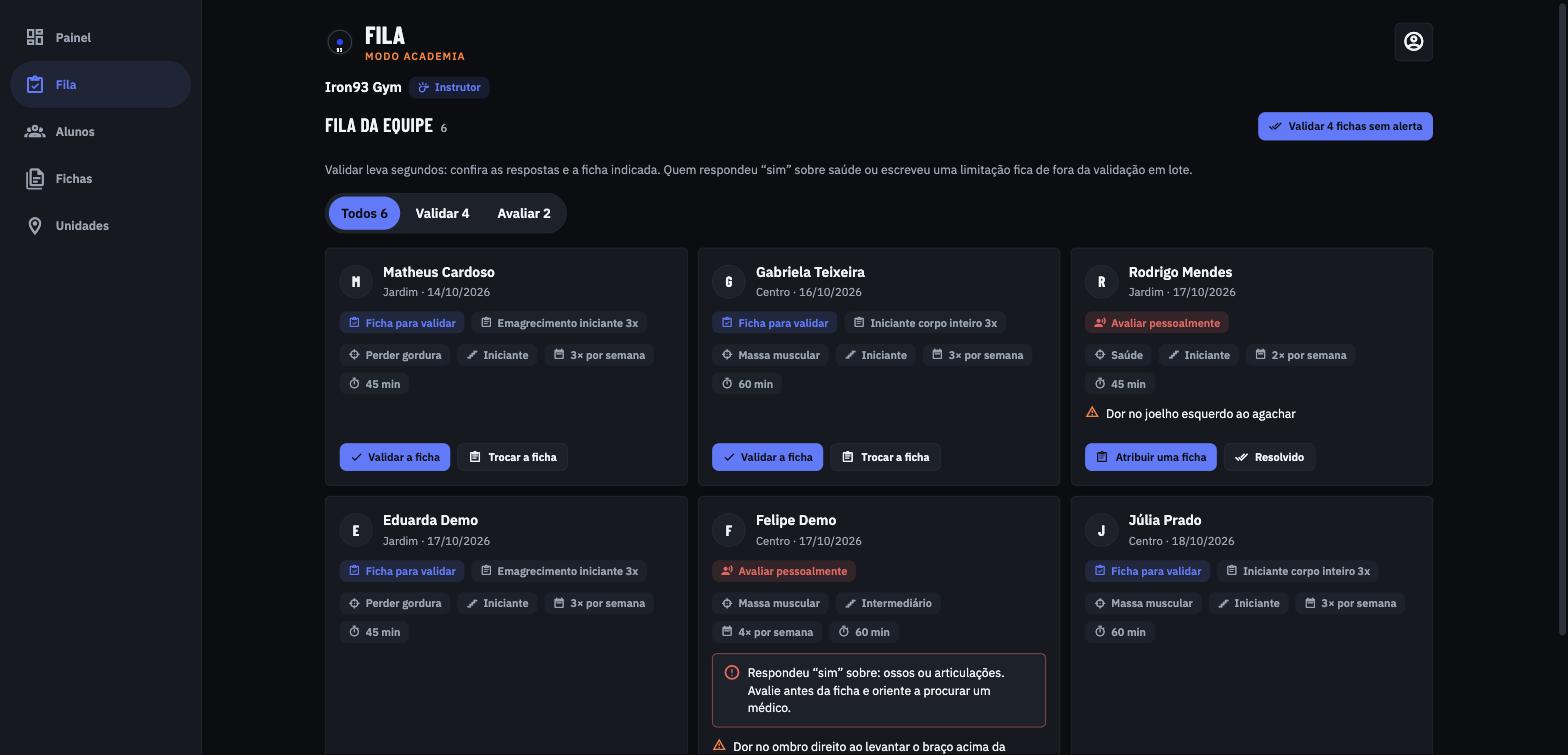Screen dimensions: 1568x755
Task: Click the 4× por semana chip on Felipe's card
Action: [x=768, y=632]
